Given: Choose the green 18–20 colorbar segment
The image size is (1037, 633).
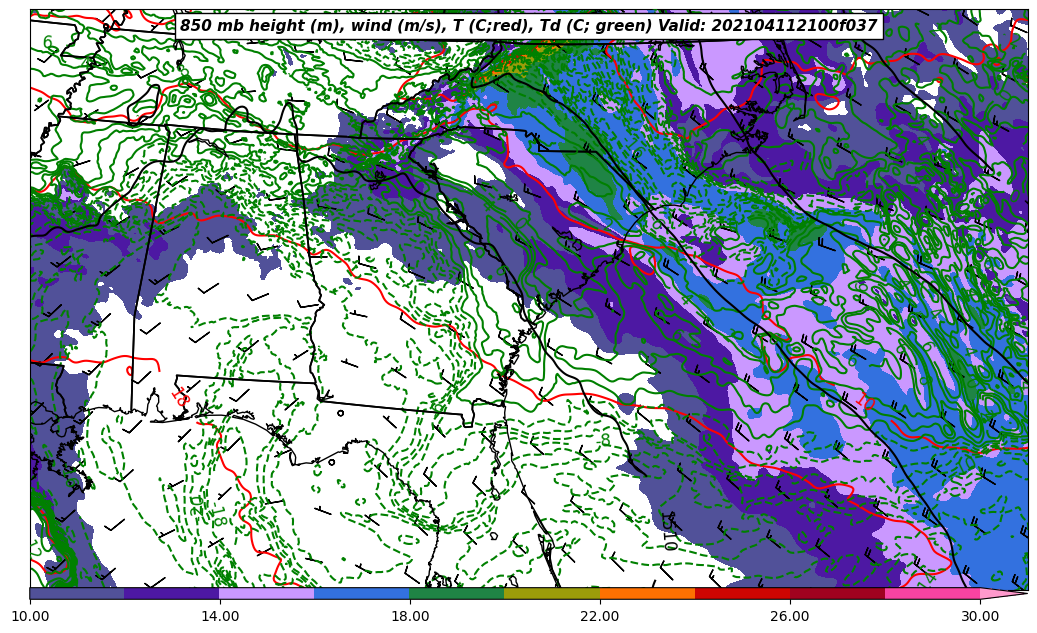Looking at the screenshot, I should click(x=457, y=593).
